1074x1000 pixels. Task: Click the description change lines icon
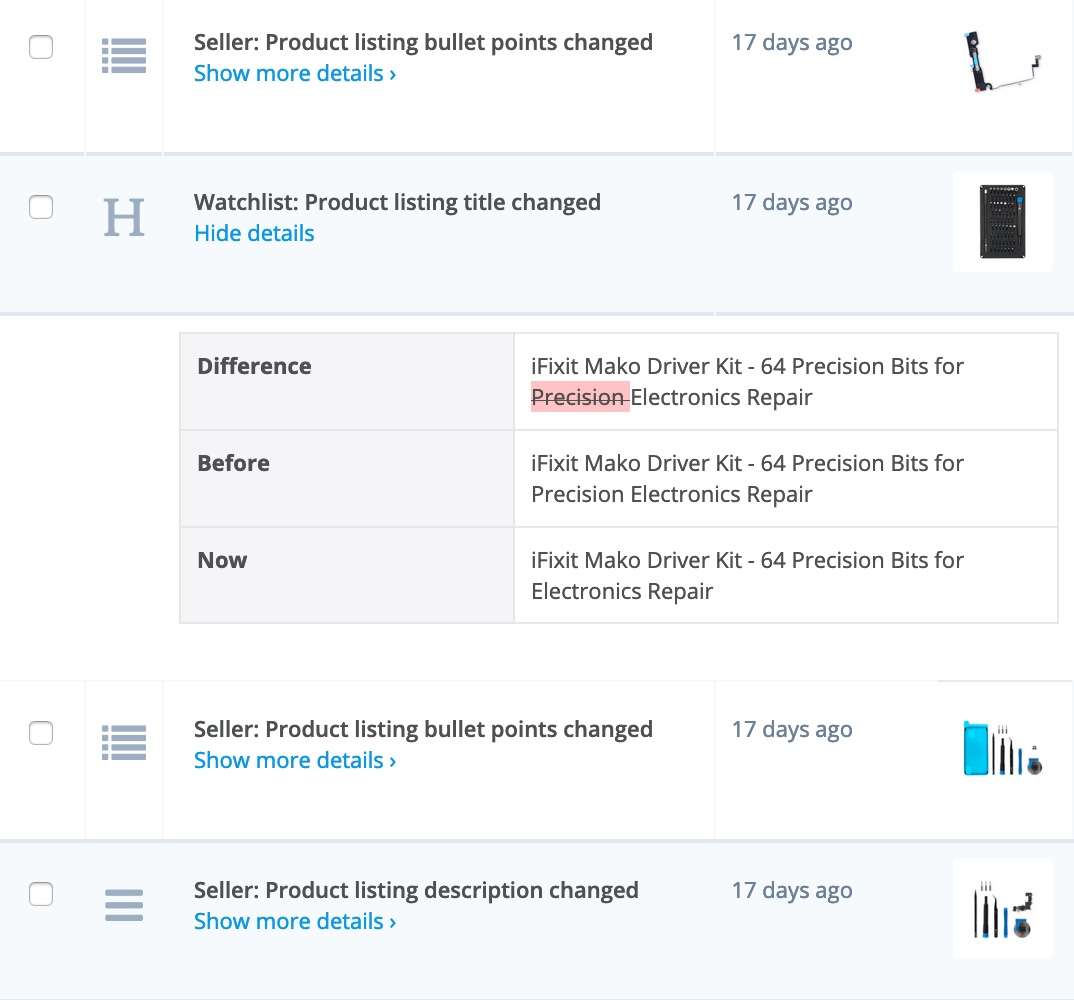pyautogui.click(x=124, y=905)
